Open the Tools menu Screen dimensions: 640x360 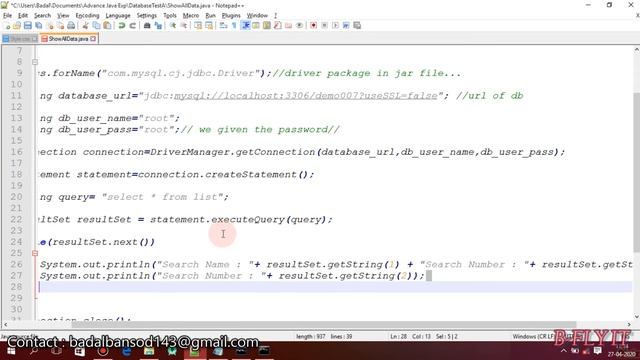click(170, 16)
